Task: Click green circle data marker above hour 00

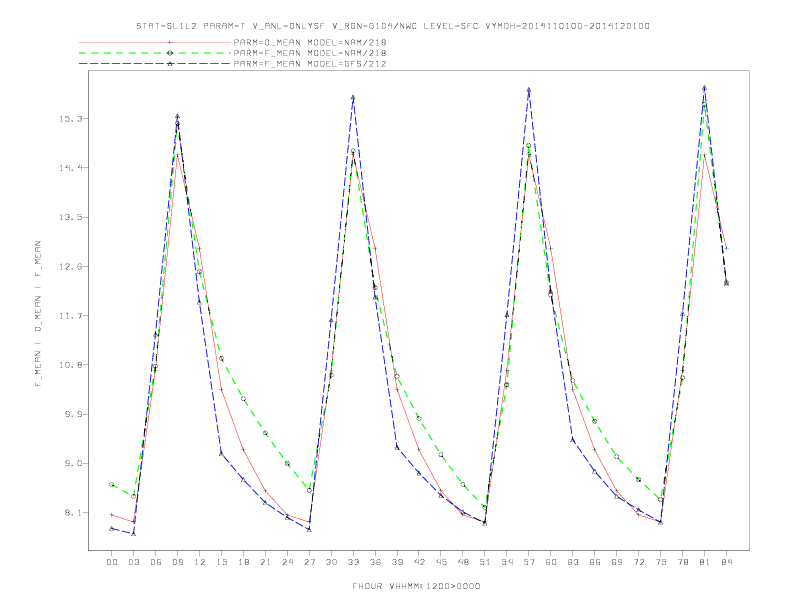Action: point(112,484)
